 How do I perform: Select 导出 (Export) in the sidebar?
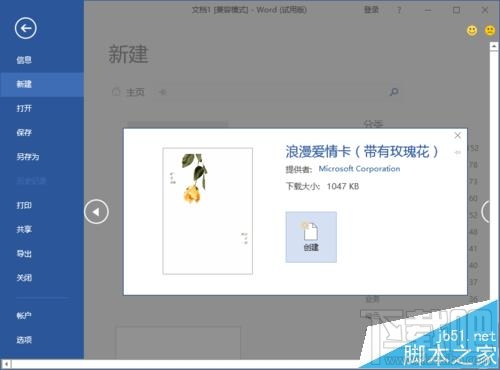(x=24, y=254)
